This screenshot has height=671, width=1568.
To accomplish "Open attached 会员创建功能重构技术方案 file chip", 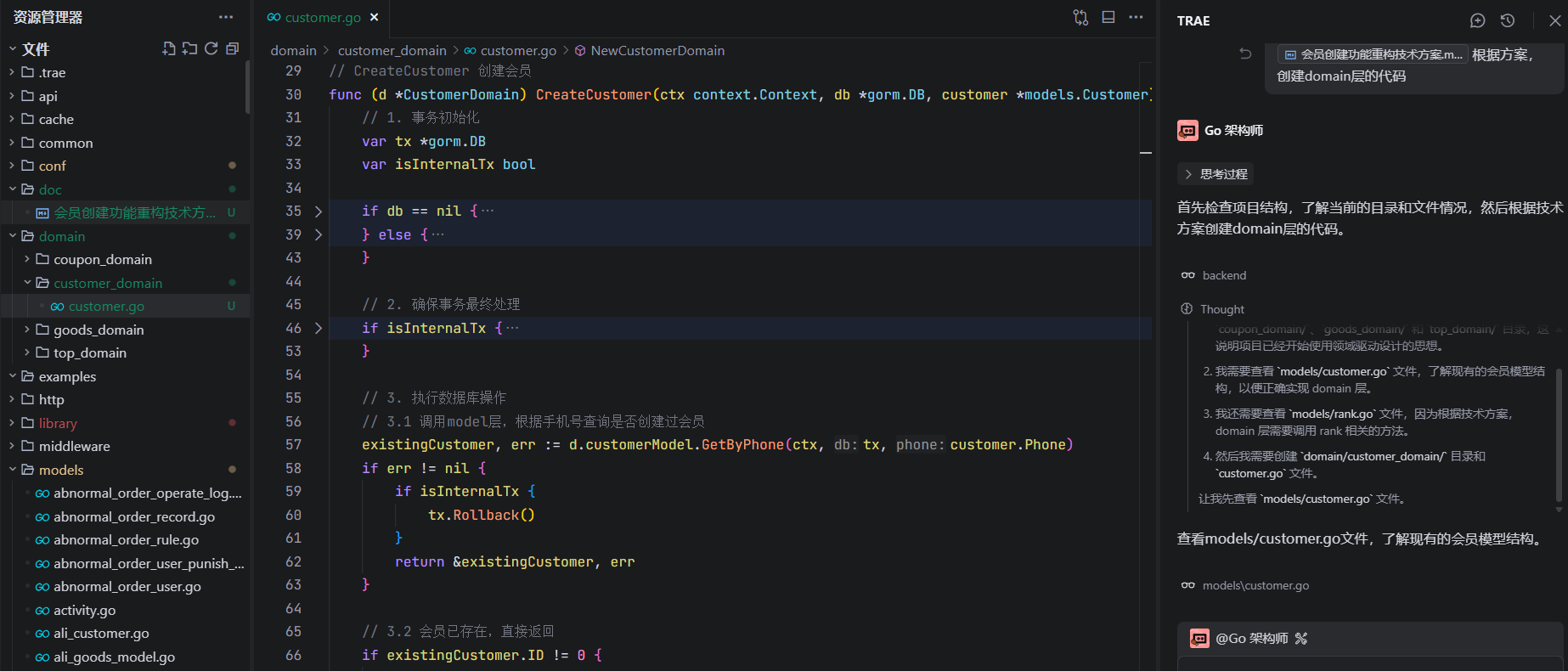I will [1373, 54].
